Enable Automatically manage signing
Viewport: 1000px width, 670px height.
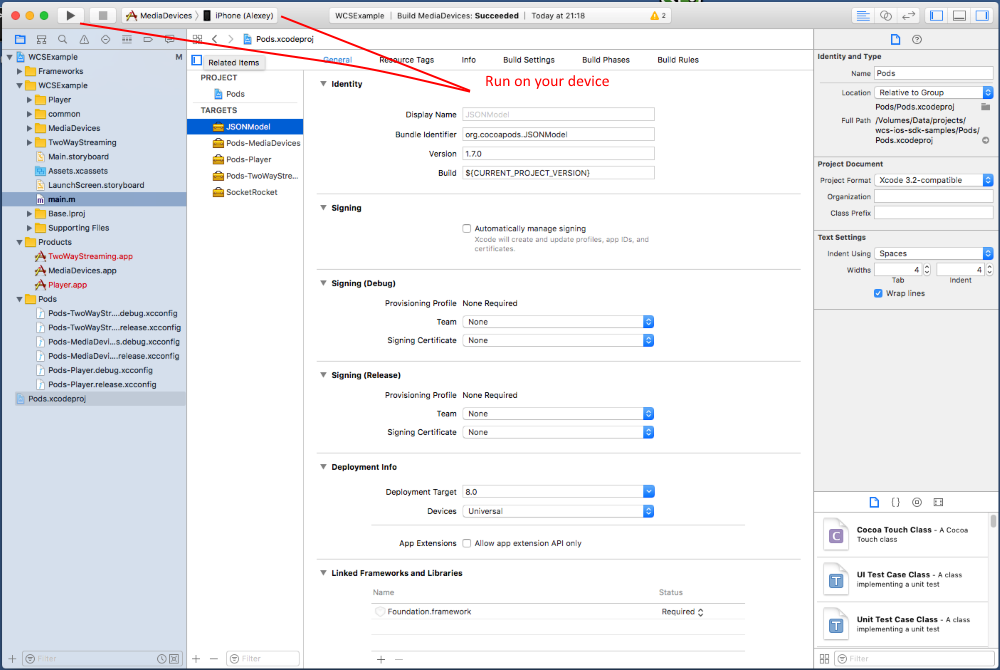(x=467, y=229)
